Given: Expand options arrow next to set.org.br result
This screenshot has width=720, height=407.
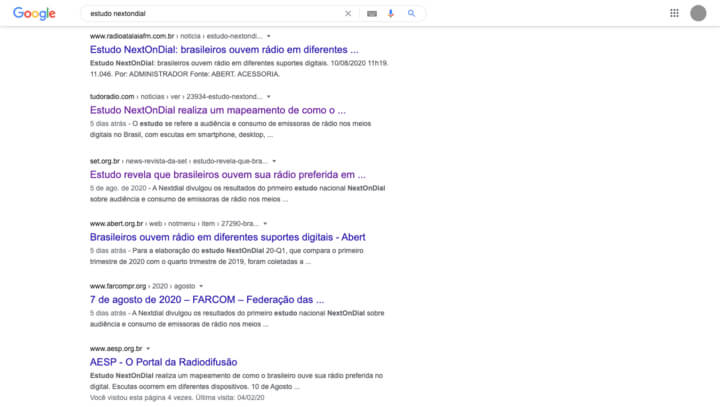Looking at the screenshot, I should 274,161.
